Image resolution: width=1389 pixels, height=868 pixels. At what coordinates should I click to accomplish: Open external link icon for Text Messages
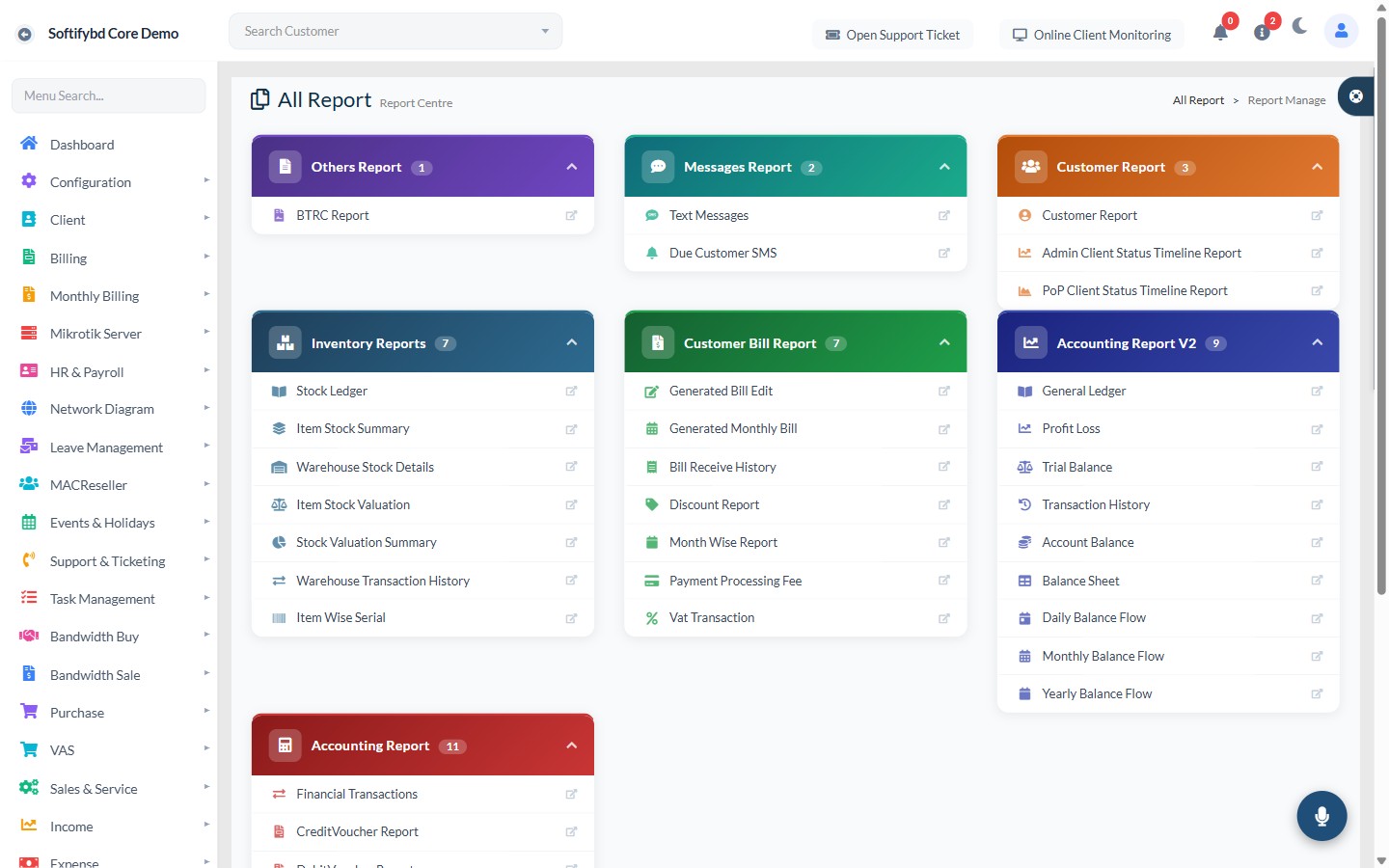coord(944,216)
